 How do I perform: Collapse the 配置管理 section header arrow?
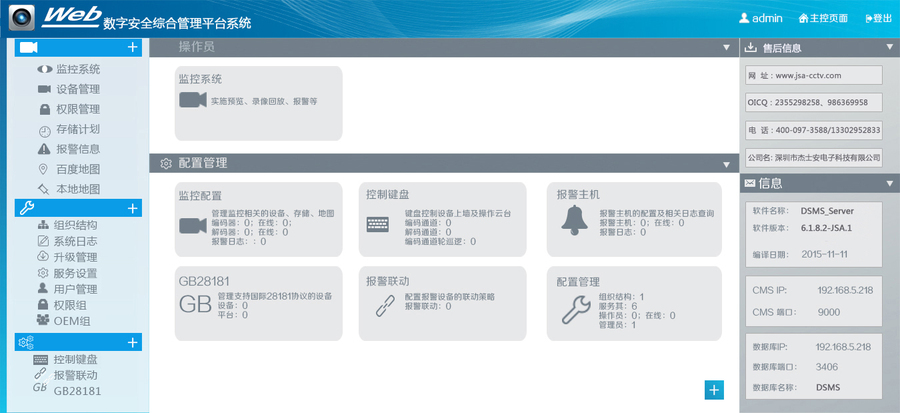tap(727, 165)
